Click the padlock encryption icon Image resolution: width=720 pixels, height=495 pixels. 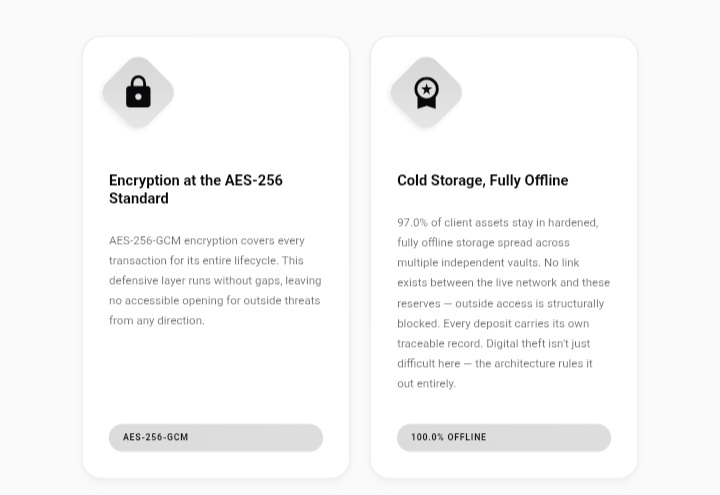[x=138, y=92]
